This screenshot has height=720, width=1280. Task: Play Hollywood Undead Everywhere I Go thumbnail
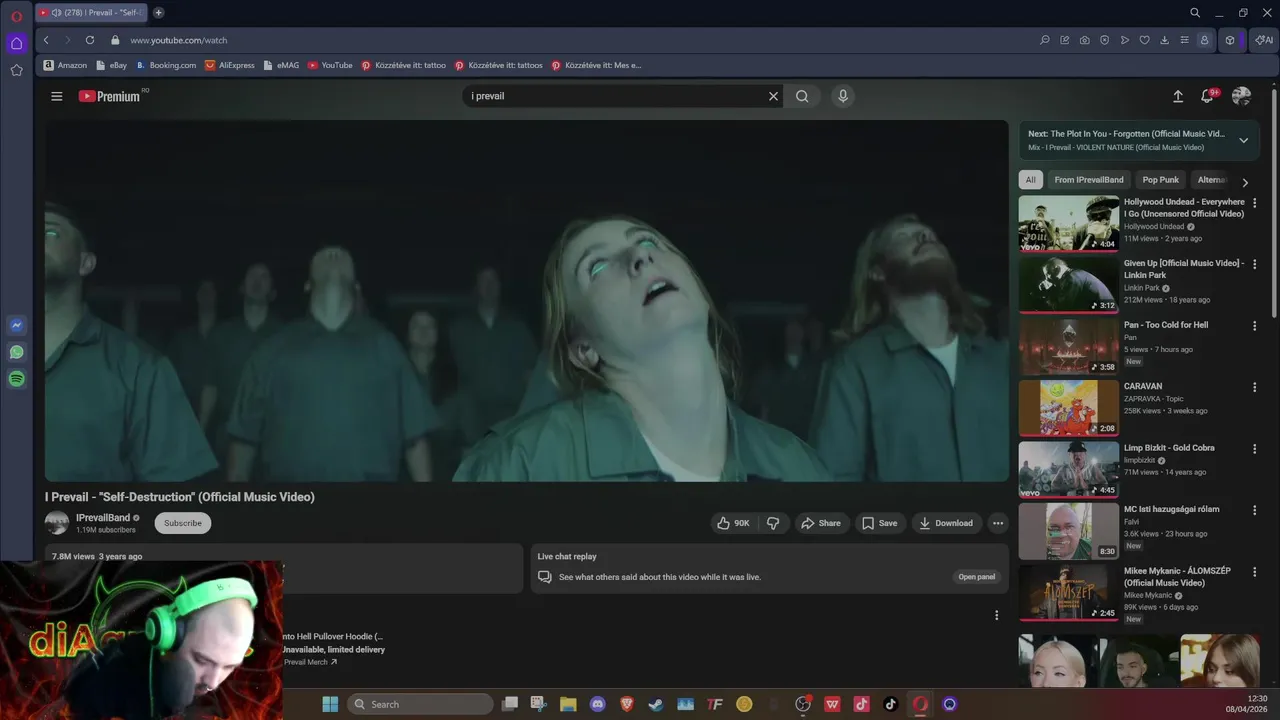pyautogui.click(x=1069, y=223)
